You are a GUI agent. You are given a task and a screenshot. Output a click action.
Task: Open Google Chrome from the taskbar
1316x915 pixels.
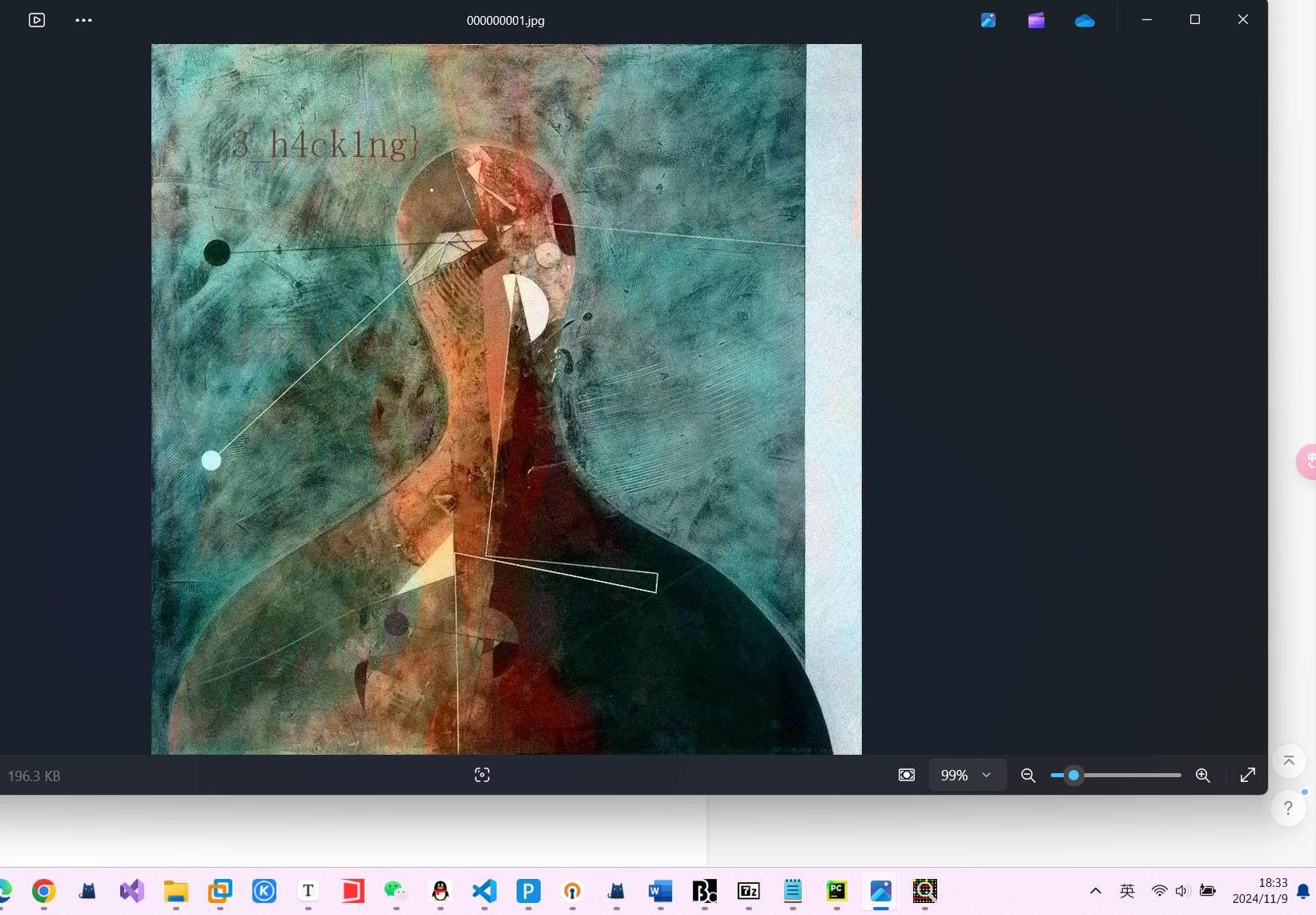[x=44, y=891]
